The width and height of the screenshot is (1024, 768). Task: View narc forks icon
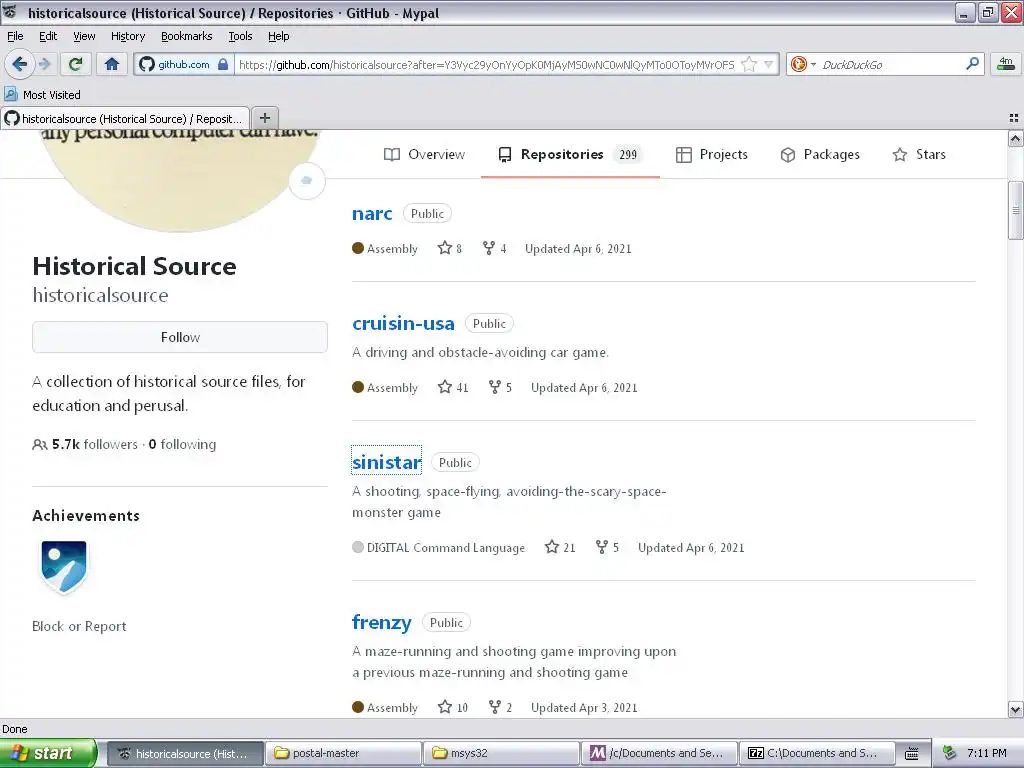[x=488, y=248]
